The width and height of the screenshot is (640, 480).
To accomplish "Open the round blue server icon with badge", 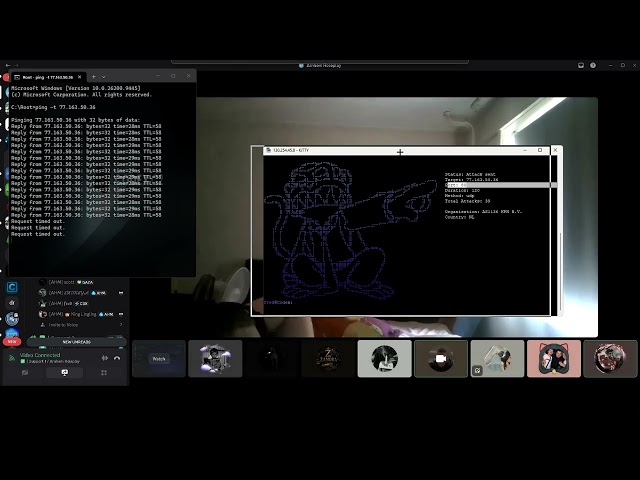I will click(x=12, y=319).
